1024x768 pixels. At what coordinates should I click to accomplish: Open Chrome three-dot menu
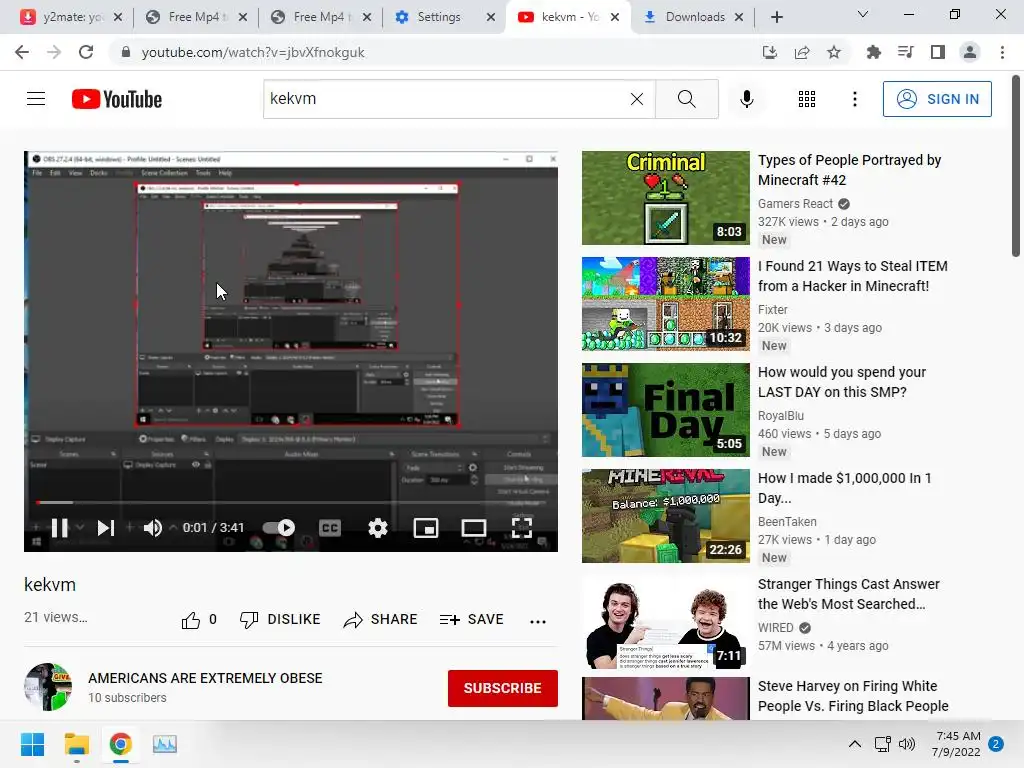(1002, 52)
